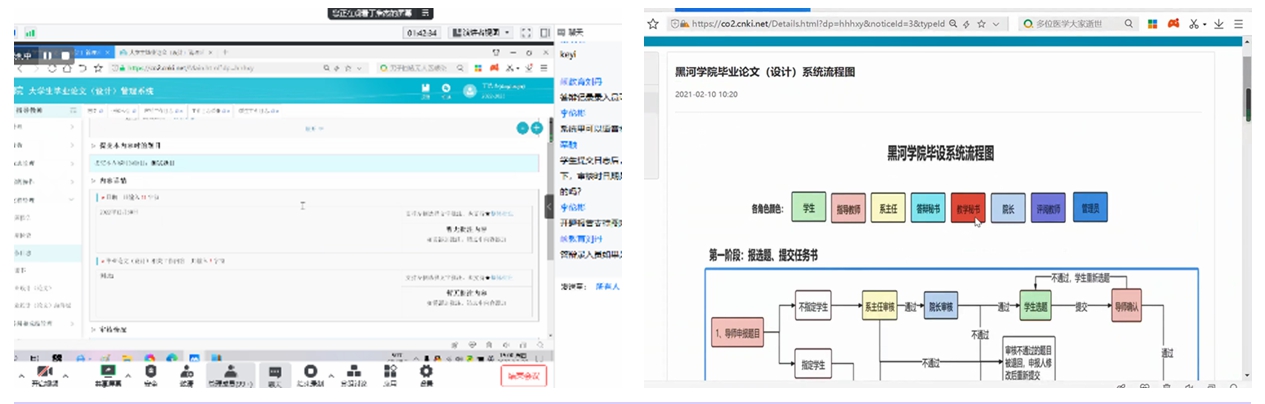Image resolution: width=1265 pixels, height=404 pixels.
Task: Click the Record circle icon in meeting toolbar
Action: tap(311, 371)
